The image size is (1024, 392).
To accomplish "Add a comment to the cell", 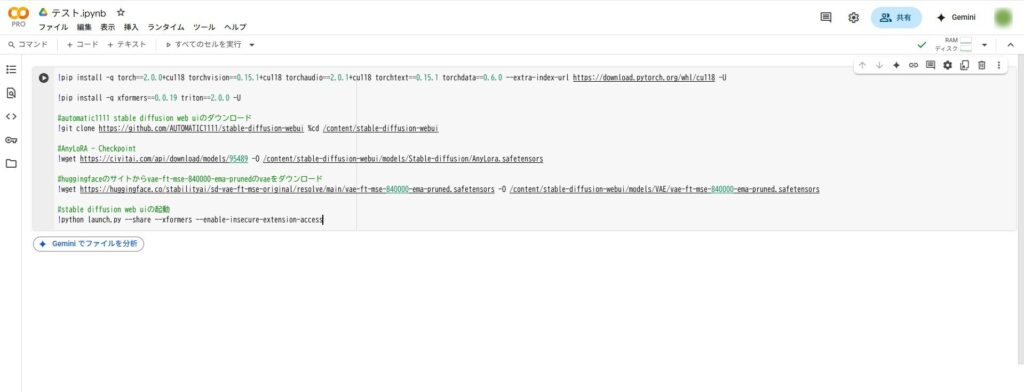I will (x=930, y=65).
